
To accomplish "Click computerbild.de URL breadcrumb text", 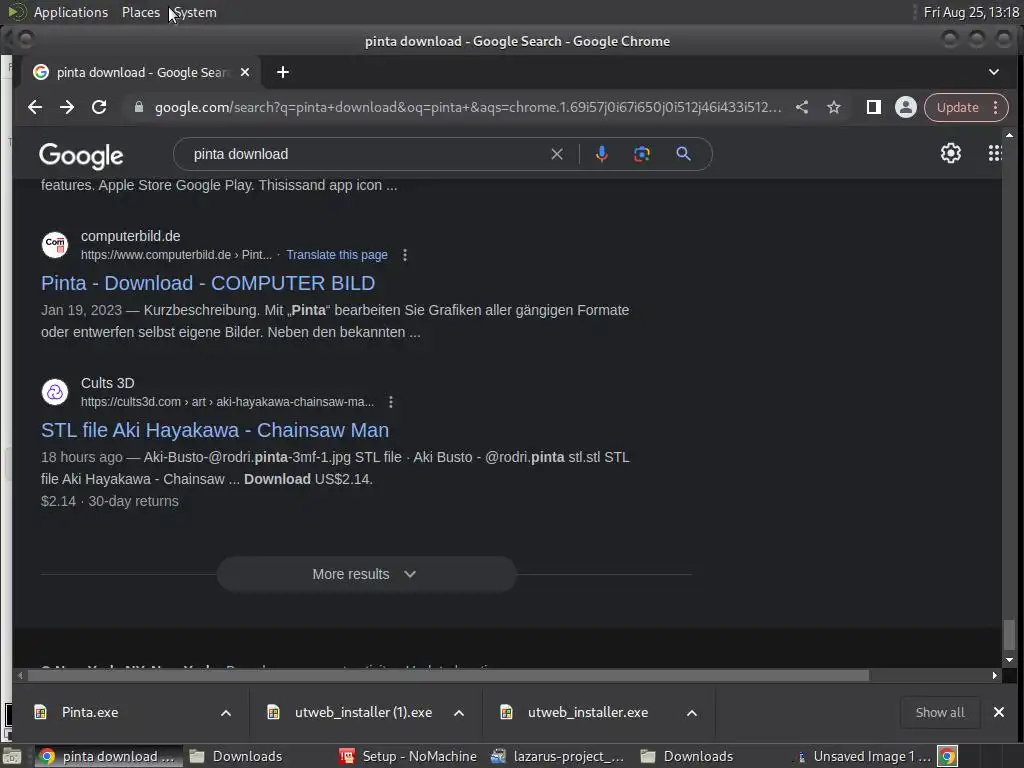I will coord(176,255).
